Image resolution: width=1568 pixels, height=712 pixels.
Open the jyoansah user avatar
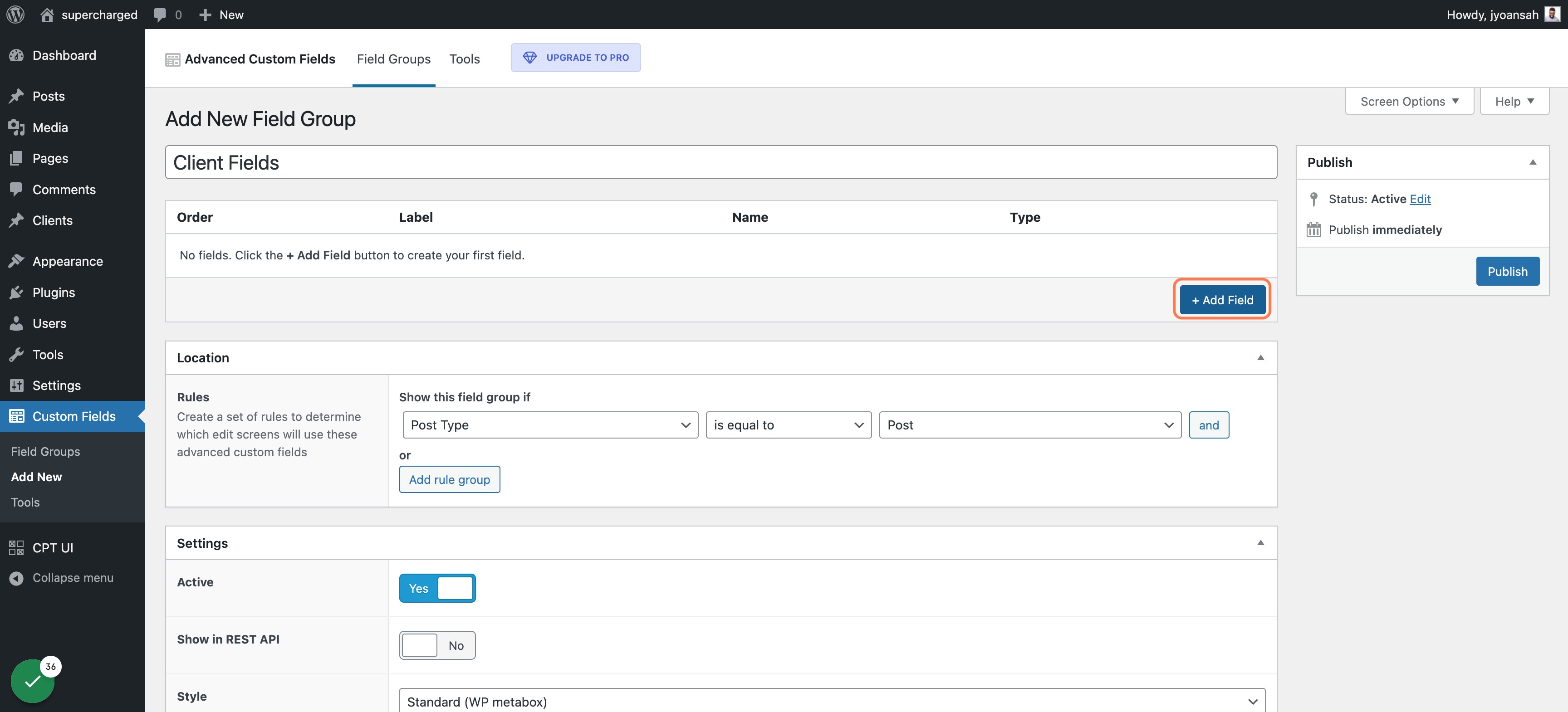point(1552,15)
